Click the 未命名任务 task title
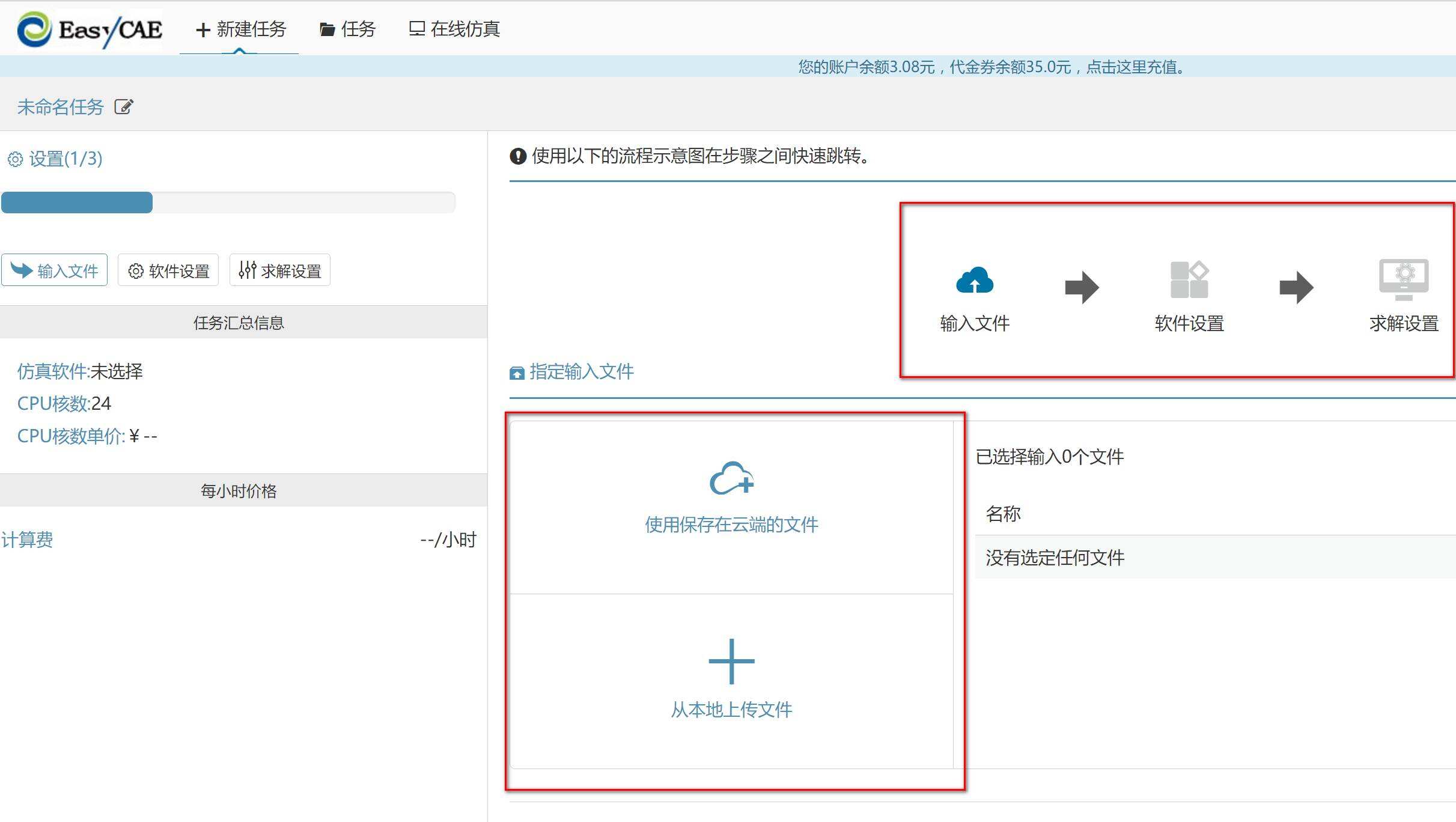1456x822 pixels. coord(60,107)
